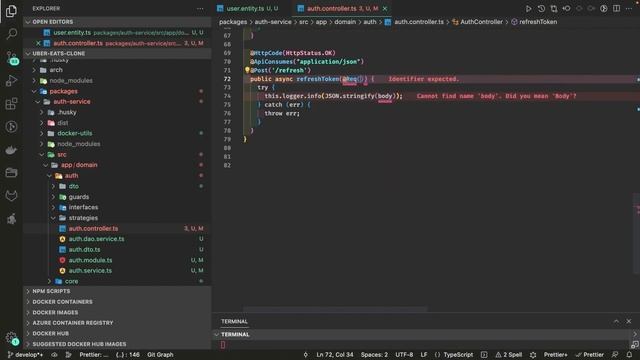Open the Search view in activity bar
The image size is (640, 360).
11,33
